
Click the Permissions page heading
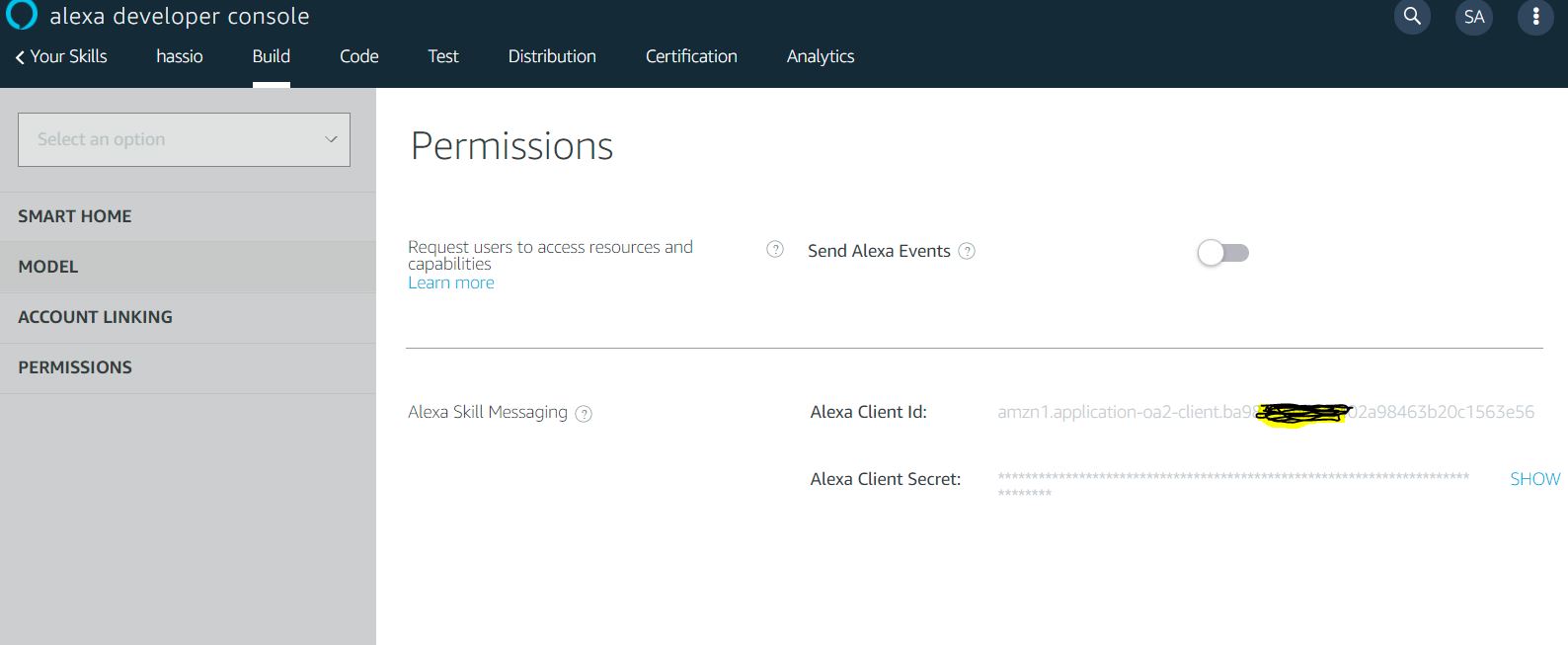(x=511, y=146)
